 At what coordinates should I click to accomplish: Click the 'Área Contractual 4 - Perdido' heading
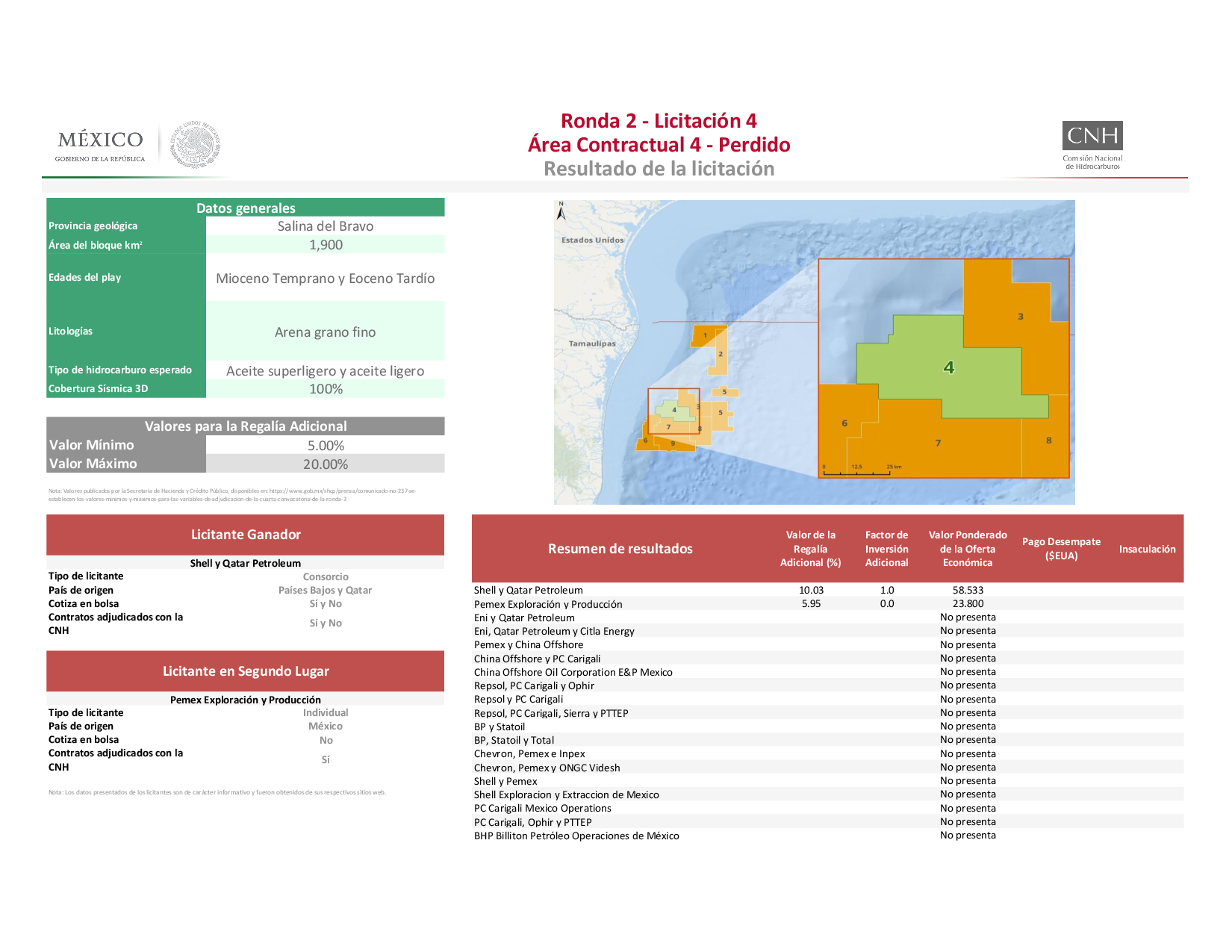(x=659, y=145)
